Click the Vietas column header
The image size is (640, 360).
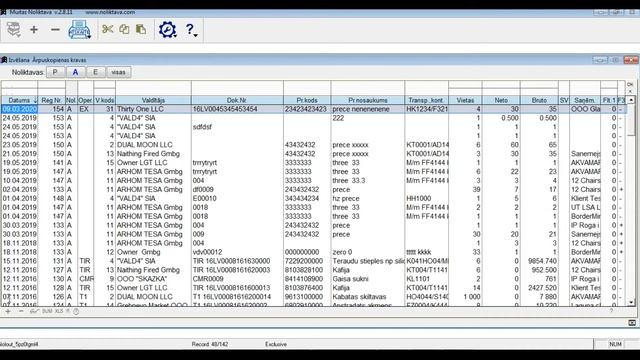coord(465,100)
